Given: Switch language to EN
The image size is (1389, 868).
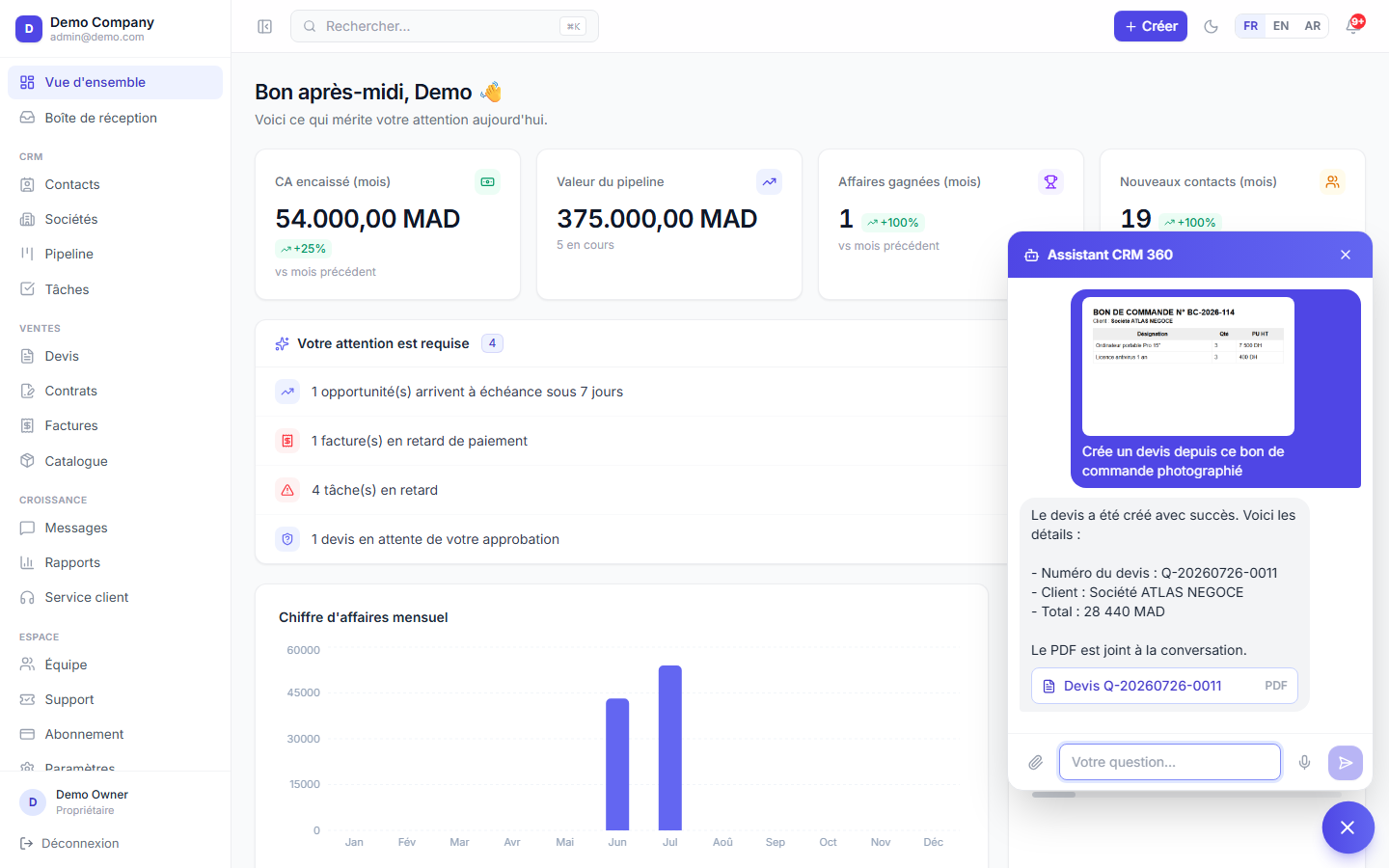Looking at the screenshot, I should click(x=1281, y=26).
